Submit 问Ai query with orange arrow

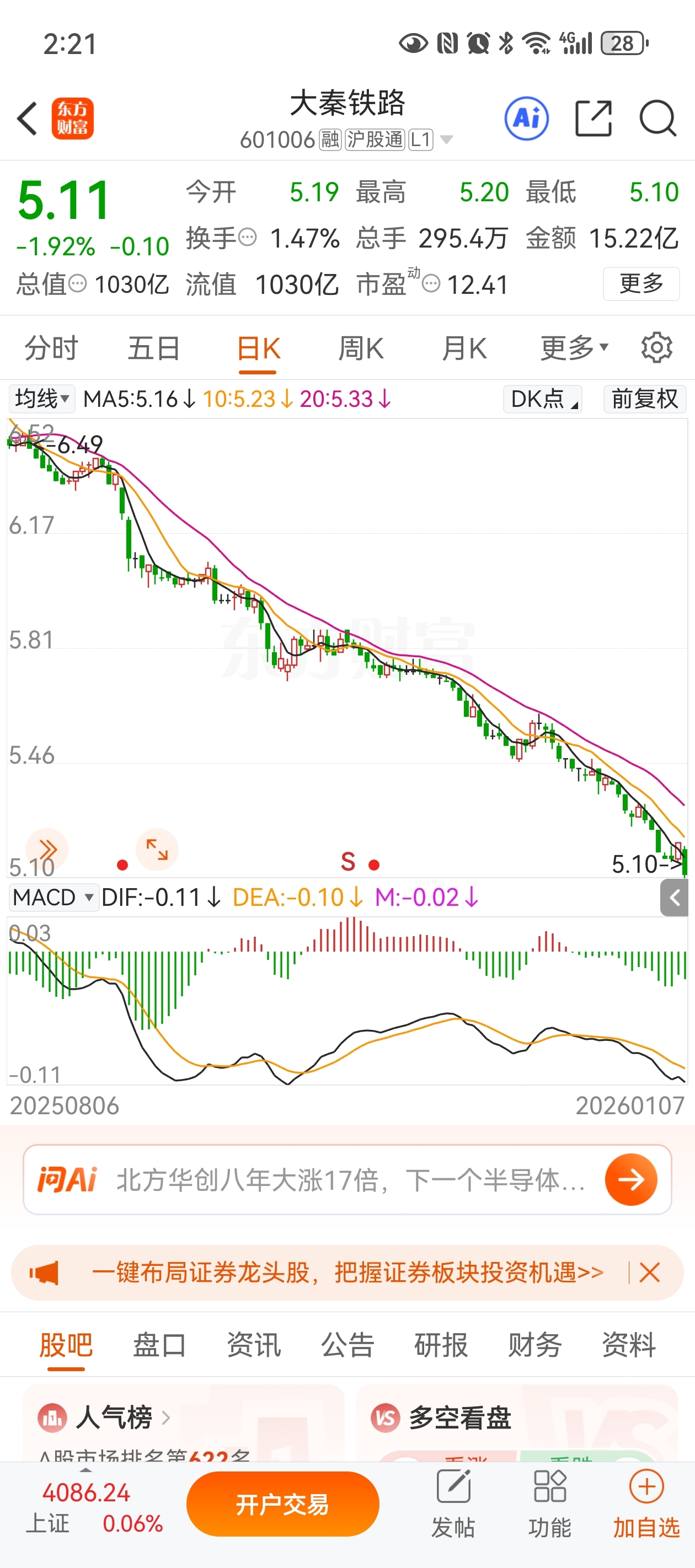click(x=631, y=1180)
